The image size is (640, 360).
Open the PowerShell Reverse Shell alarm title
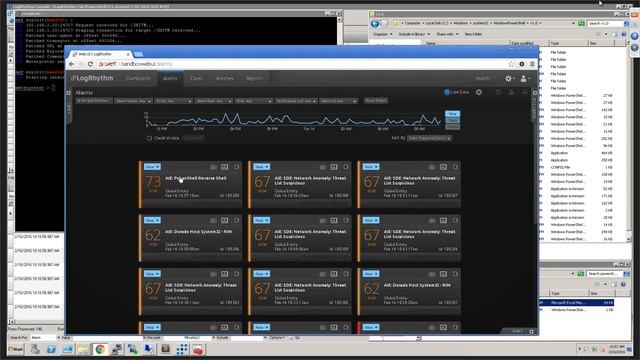pyautogui.click(x=196, y=178)
